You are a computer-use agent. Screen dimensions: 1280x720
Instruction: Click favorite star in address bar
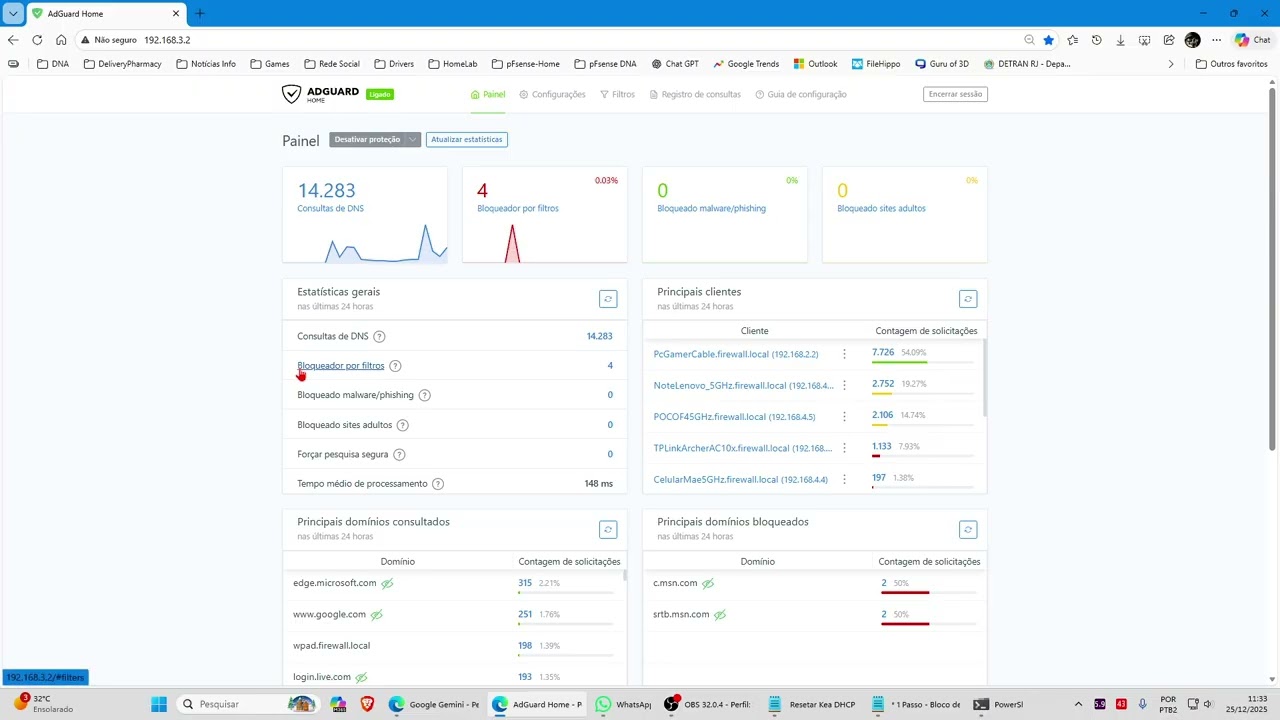1048,40
